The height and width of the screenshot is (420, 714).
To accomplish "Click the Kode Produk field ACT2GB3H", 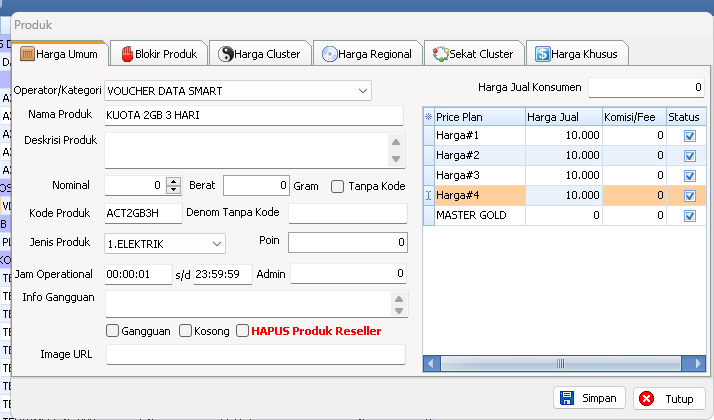I will (x=143, y=213).
